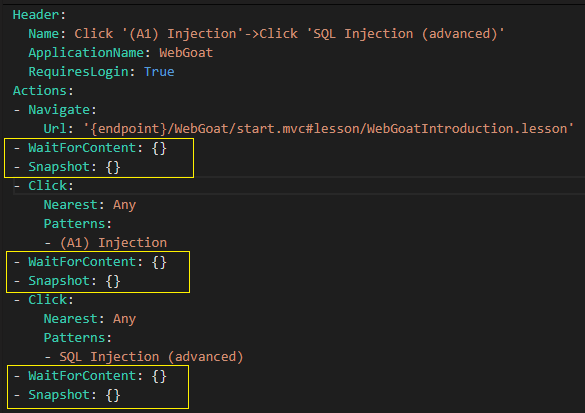Screen dimensions: 585x413
Task: Click the last Snapshot entry
Action: click(x=67, y=395)
